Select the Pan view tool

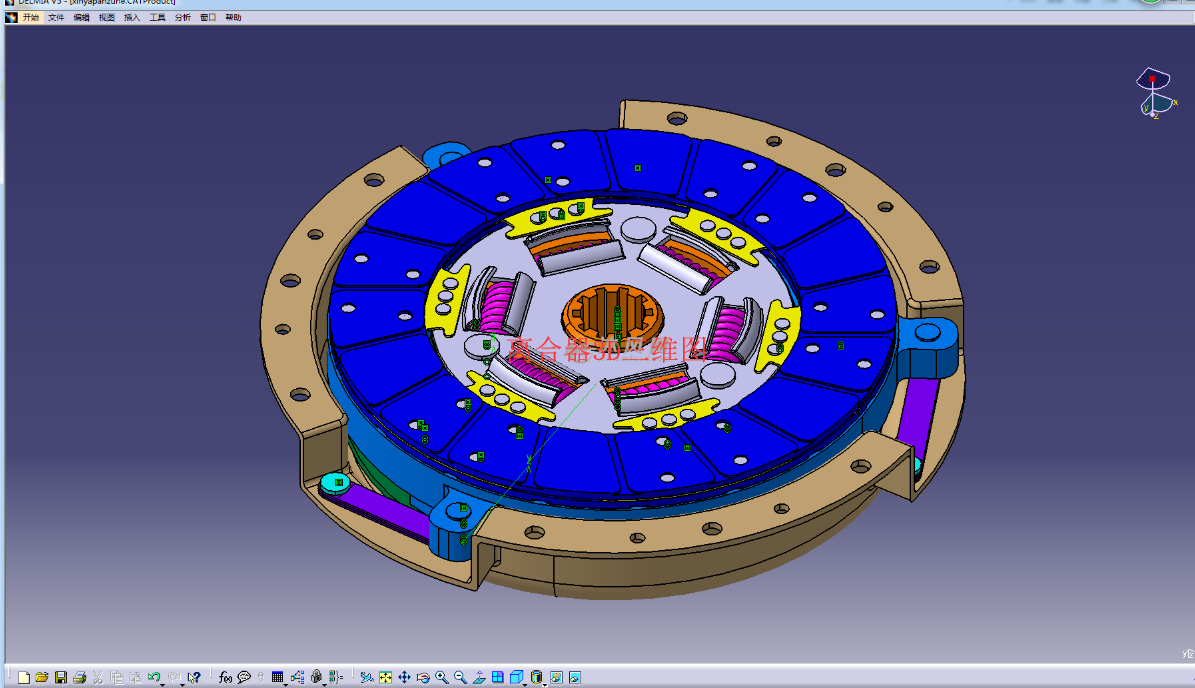pyautogui.click(x=404, y=677)
